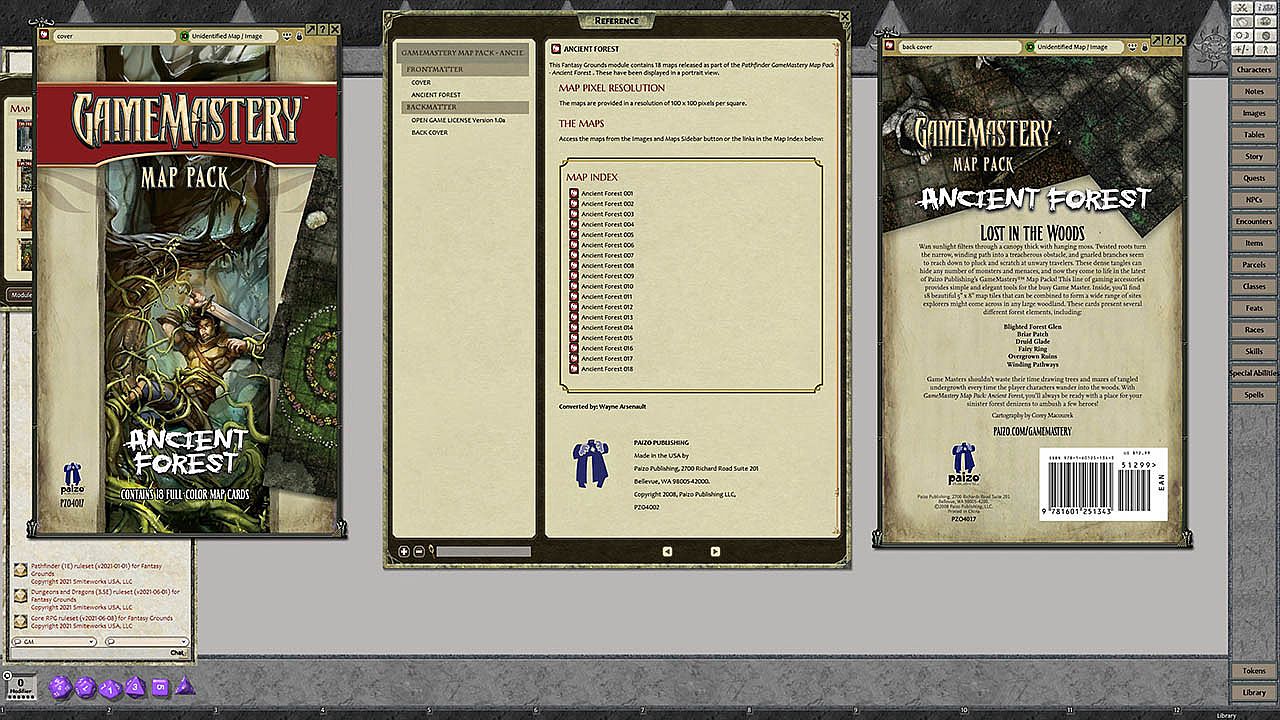
Task: Click the link icon beside Ancient Forest 012
Action: pos(574,307)
